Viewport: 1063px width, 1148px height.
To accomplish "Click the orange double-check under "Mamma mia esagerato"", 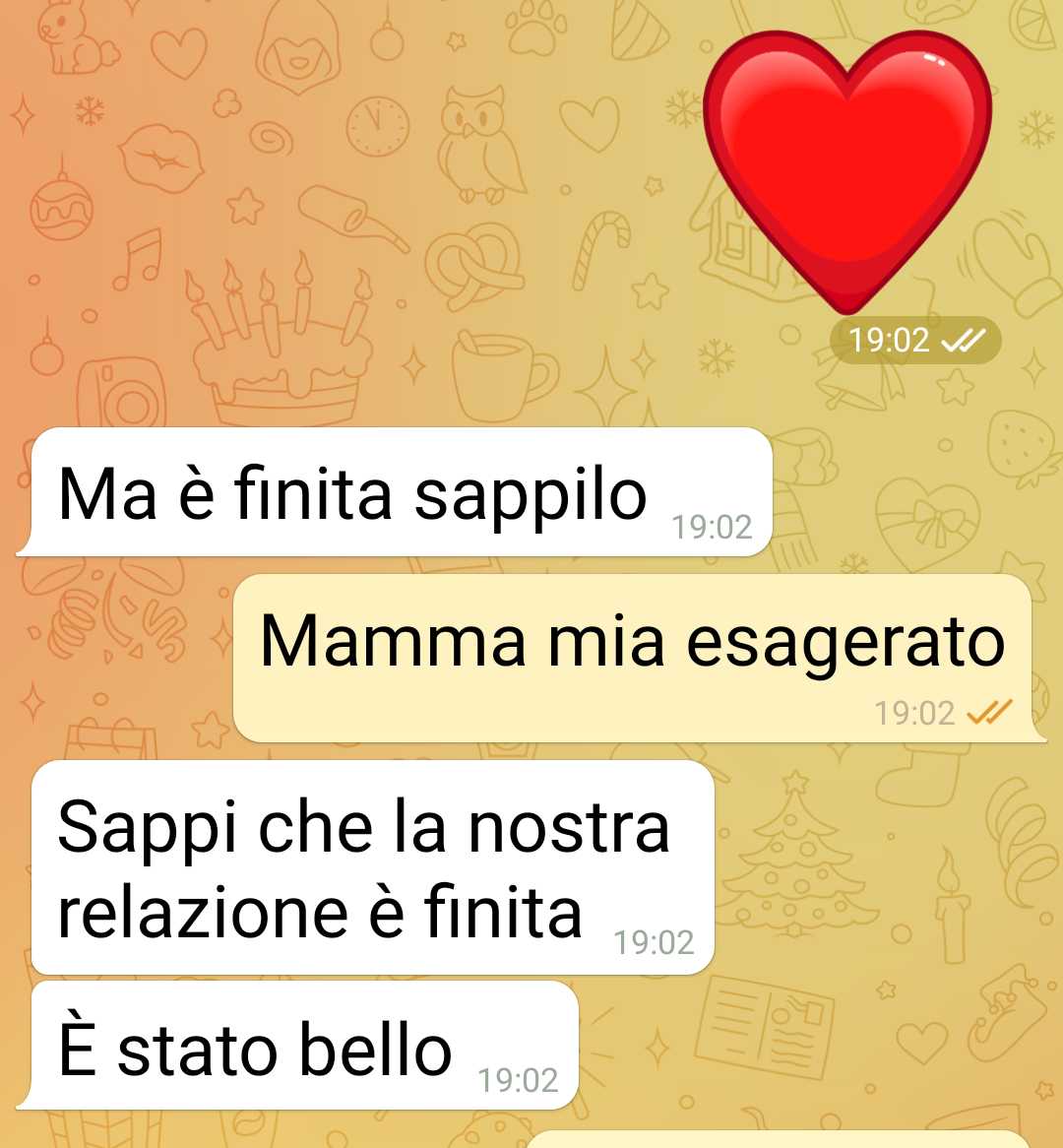I will tap(990, 712).
